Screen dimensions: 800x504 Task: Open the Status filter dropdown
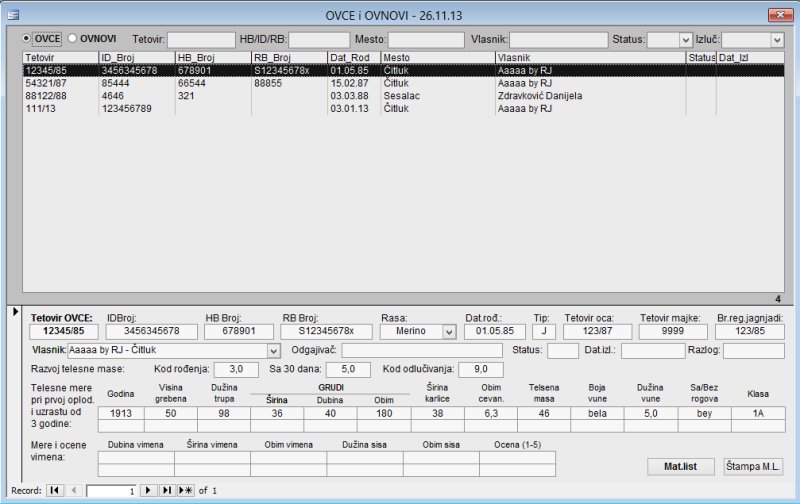coord(685,40)
